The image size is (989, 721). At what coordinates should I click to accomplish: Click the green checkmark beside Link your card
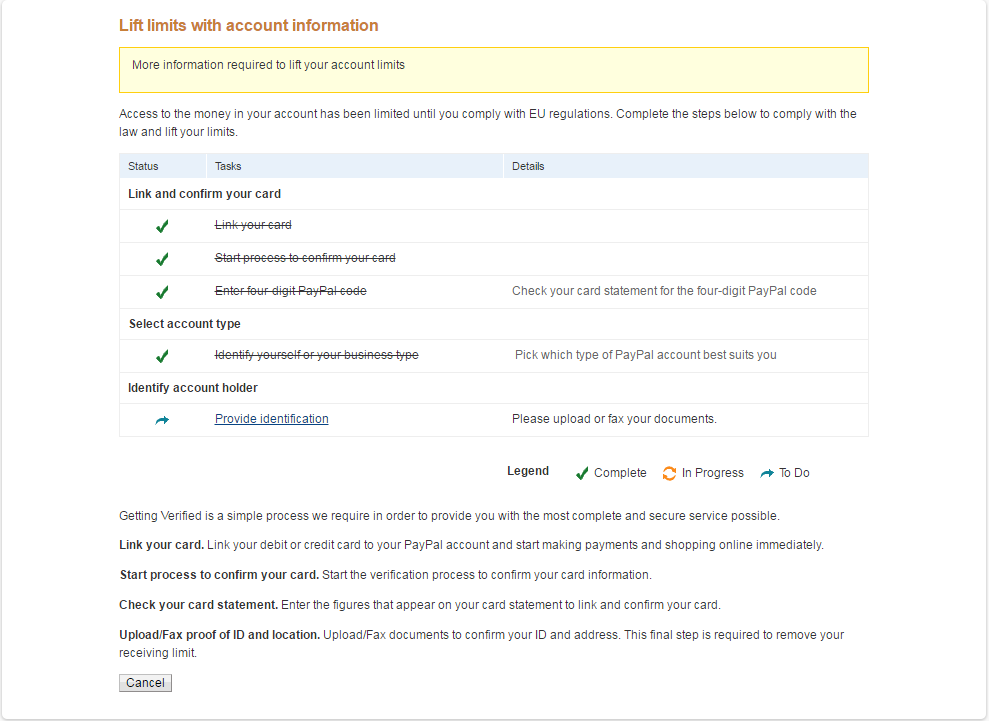pos(162,226)
